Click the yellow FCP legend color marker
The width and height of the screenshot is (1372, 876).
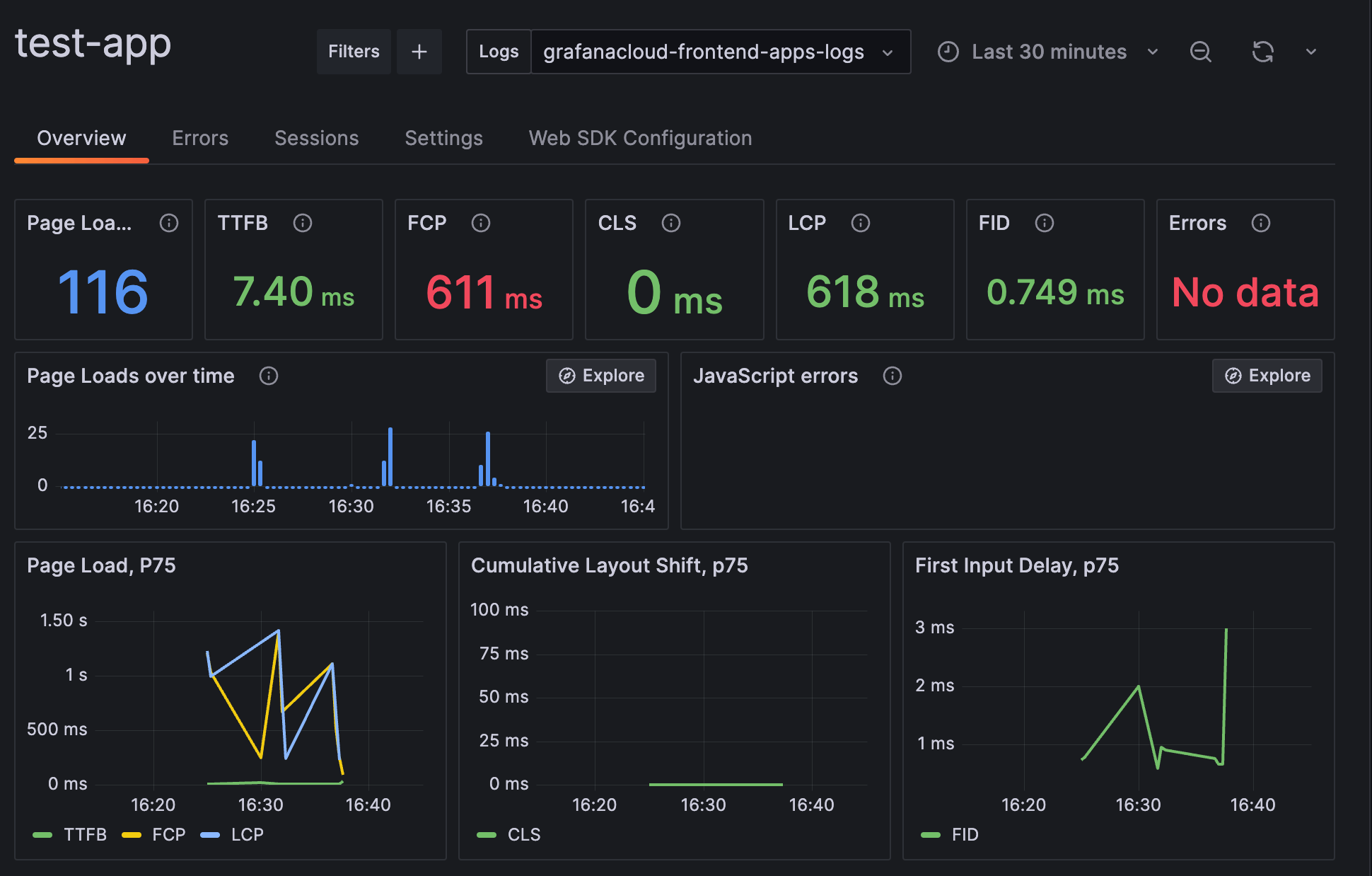click(133, 834)
